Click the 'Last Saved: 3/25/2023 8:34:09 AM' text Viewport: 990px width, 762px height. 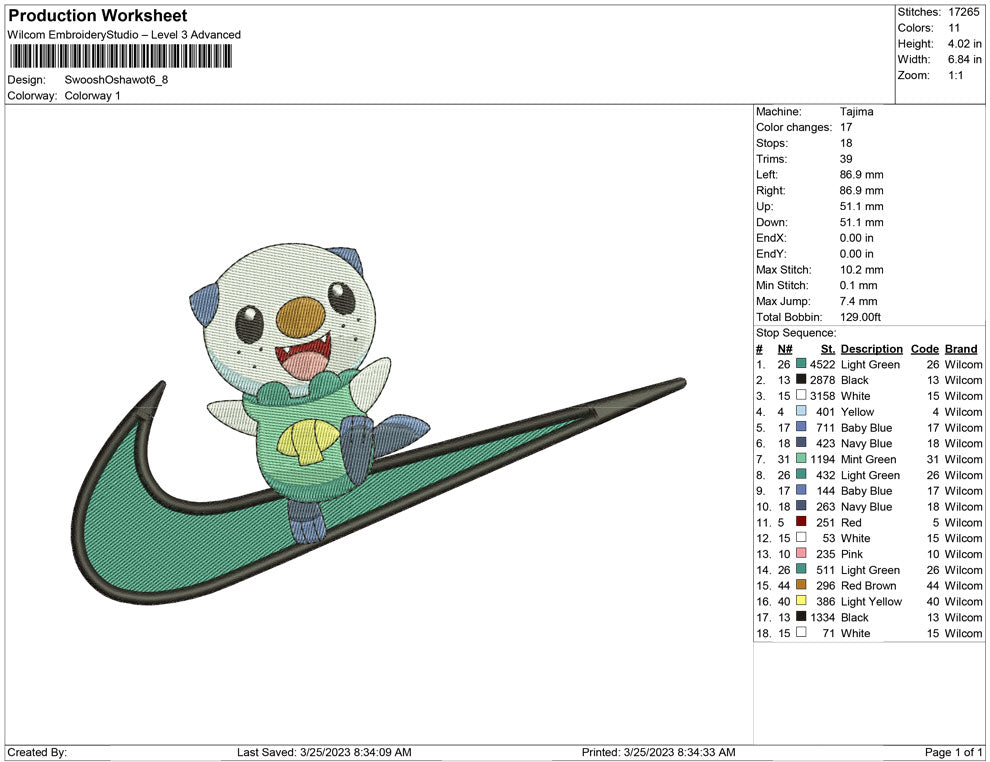pos(324,752)
